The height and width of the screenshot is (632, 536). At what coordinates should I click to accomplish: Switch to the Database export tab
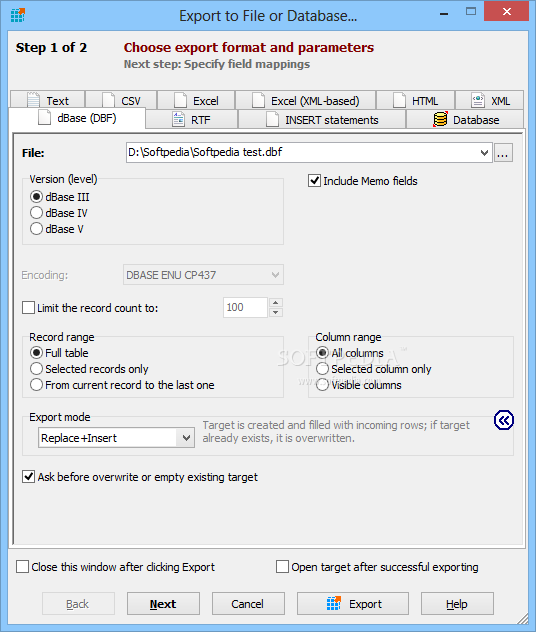pos(465,120)
